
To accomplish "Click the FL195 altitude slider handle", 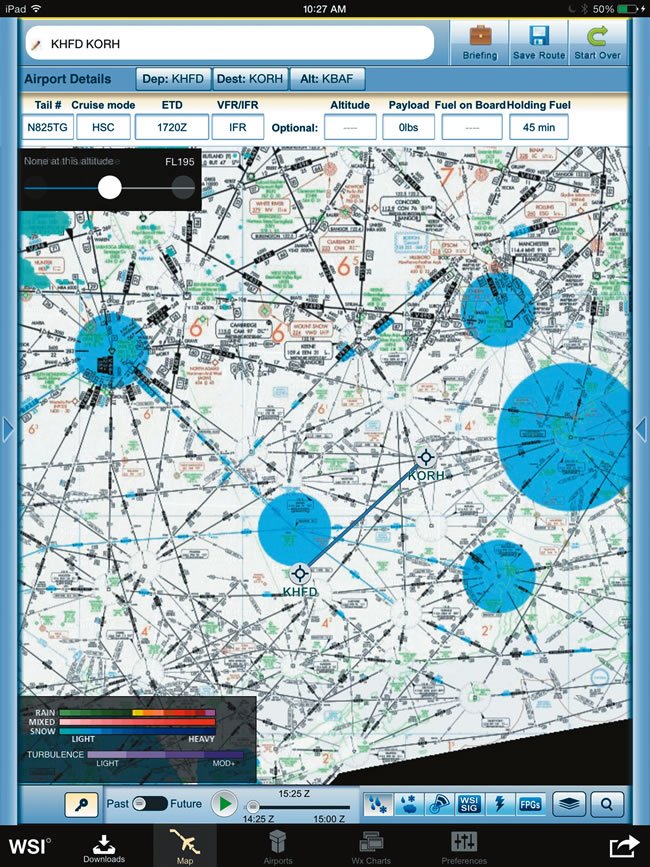I will (109, 187).
